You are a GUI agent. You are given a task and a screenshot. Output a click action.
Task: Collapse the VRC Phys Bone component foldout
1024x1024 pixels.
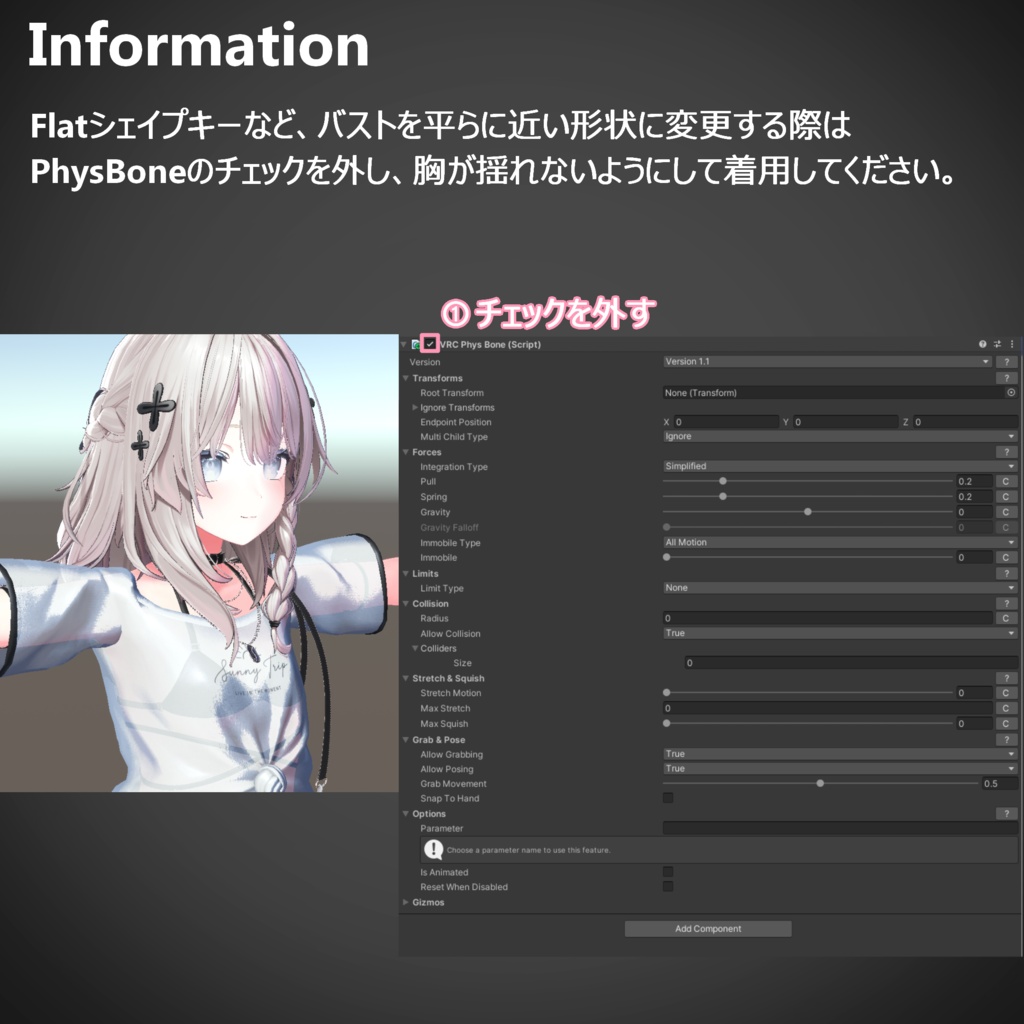(x=404, y=344)
